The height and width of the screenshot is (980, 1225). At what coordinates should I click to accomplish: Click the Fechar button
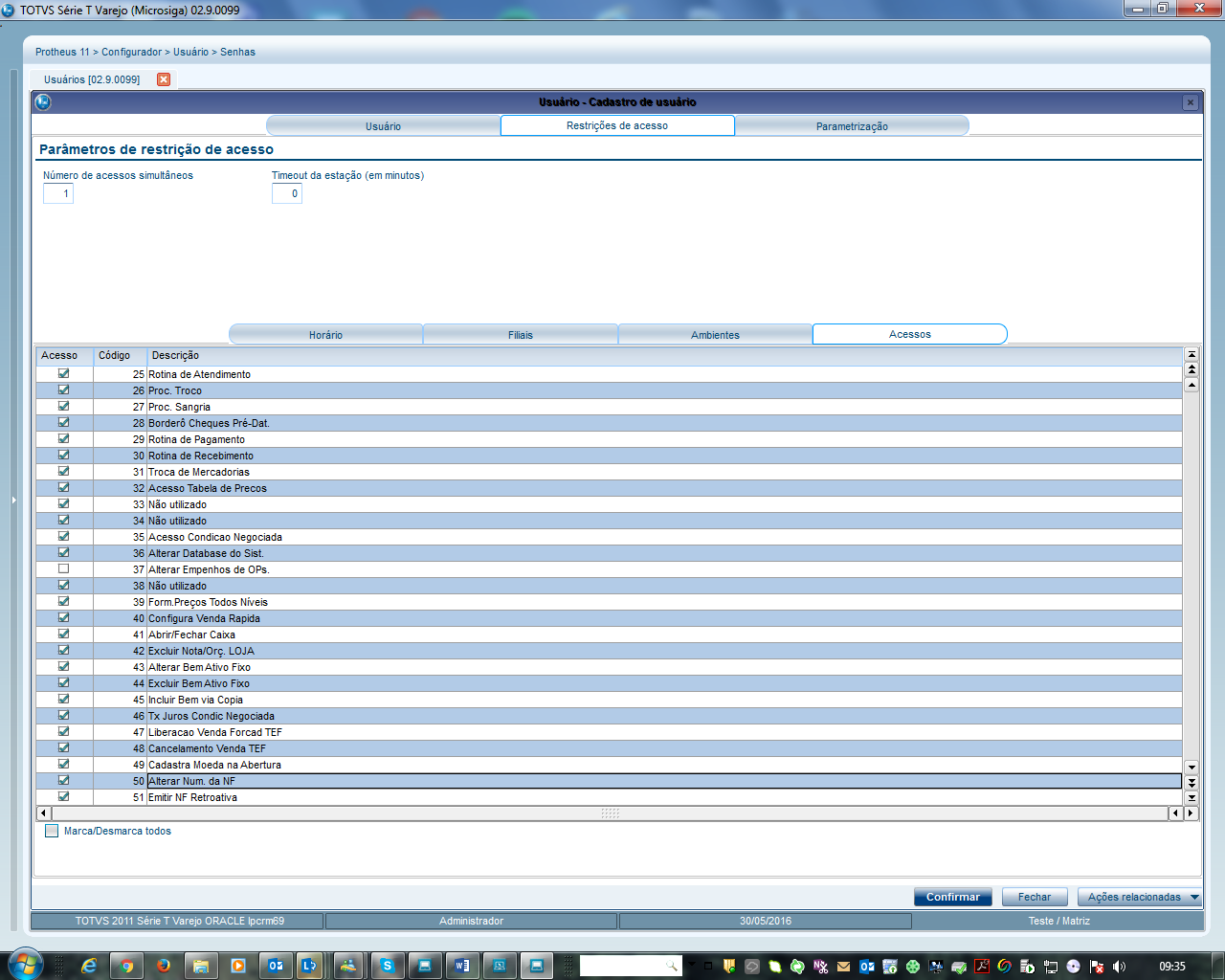click(x=1035, y=897)
